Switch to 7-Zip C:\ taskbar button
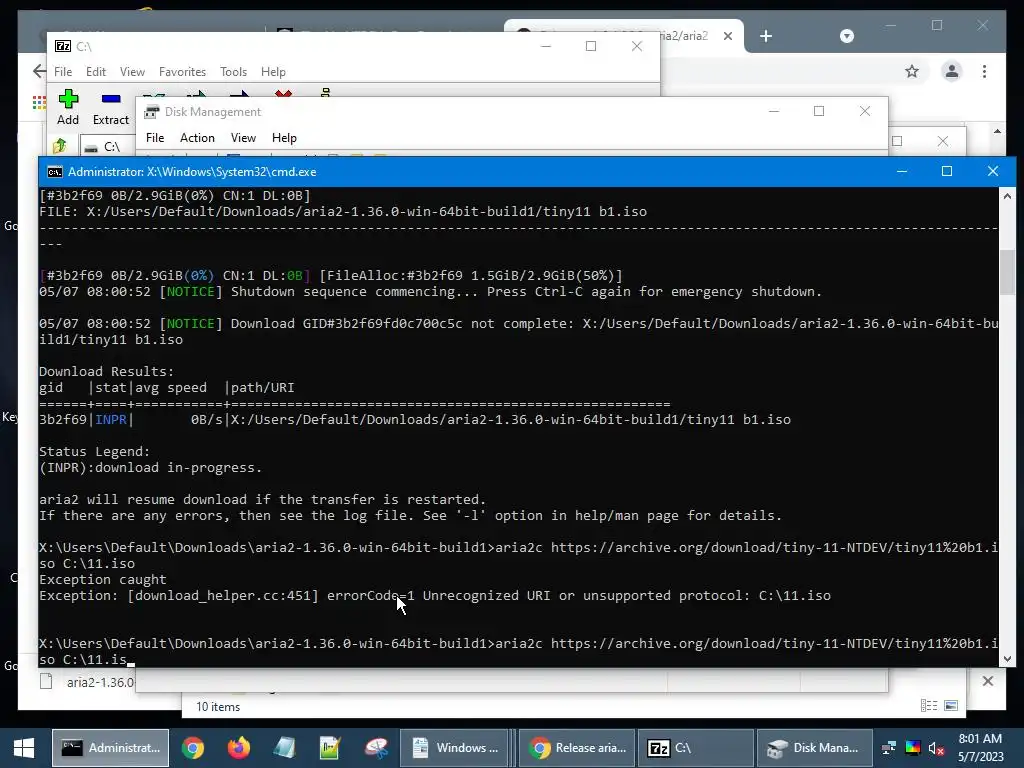 [x=695, y=748]
